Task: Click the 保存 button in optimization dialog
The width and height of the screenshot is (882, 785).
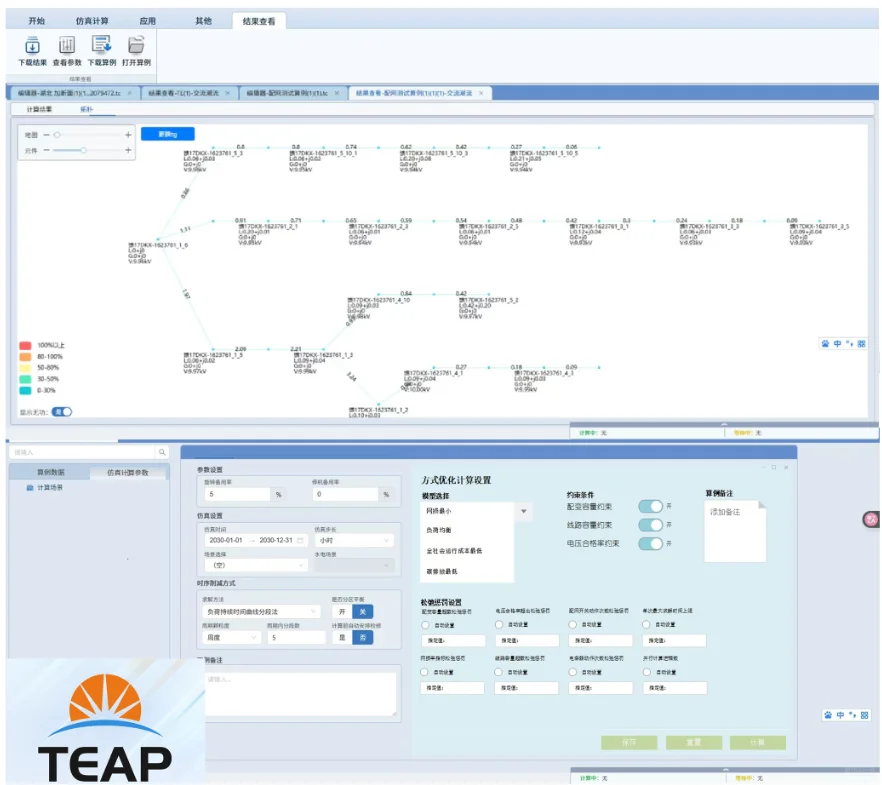Action: (x=629, y=742)
